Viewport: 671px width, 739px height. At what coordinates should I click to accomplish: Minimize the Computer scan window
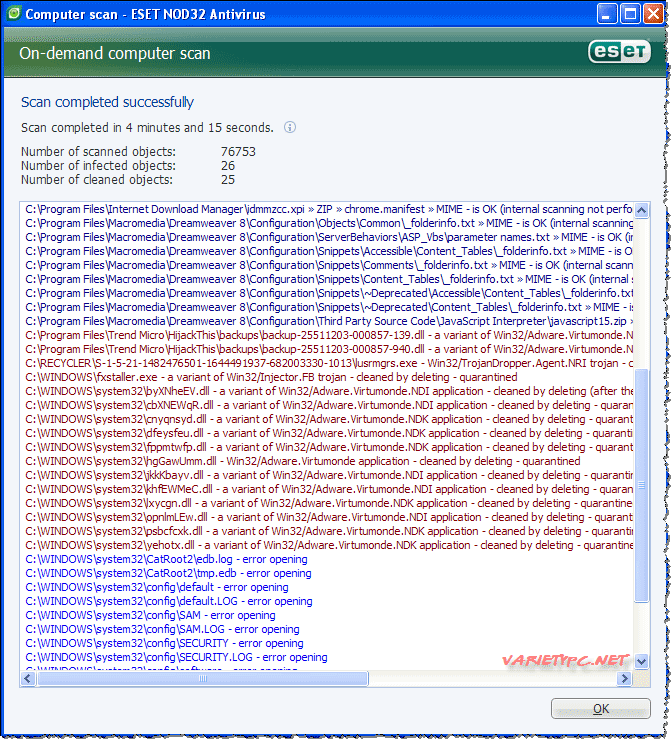click(606, 14)
